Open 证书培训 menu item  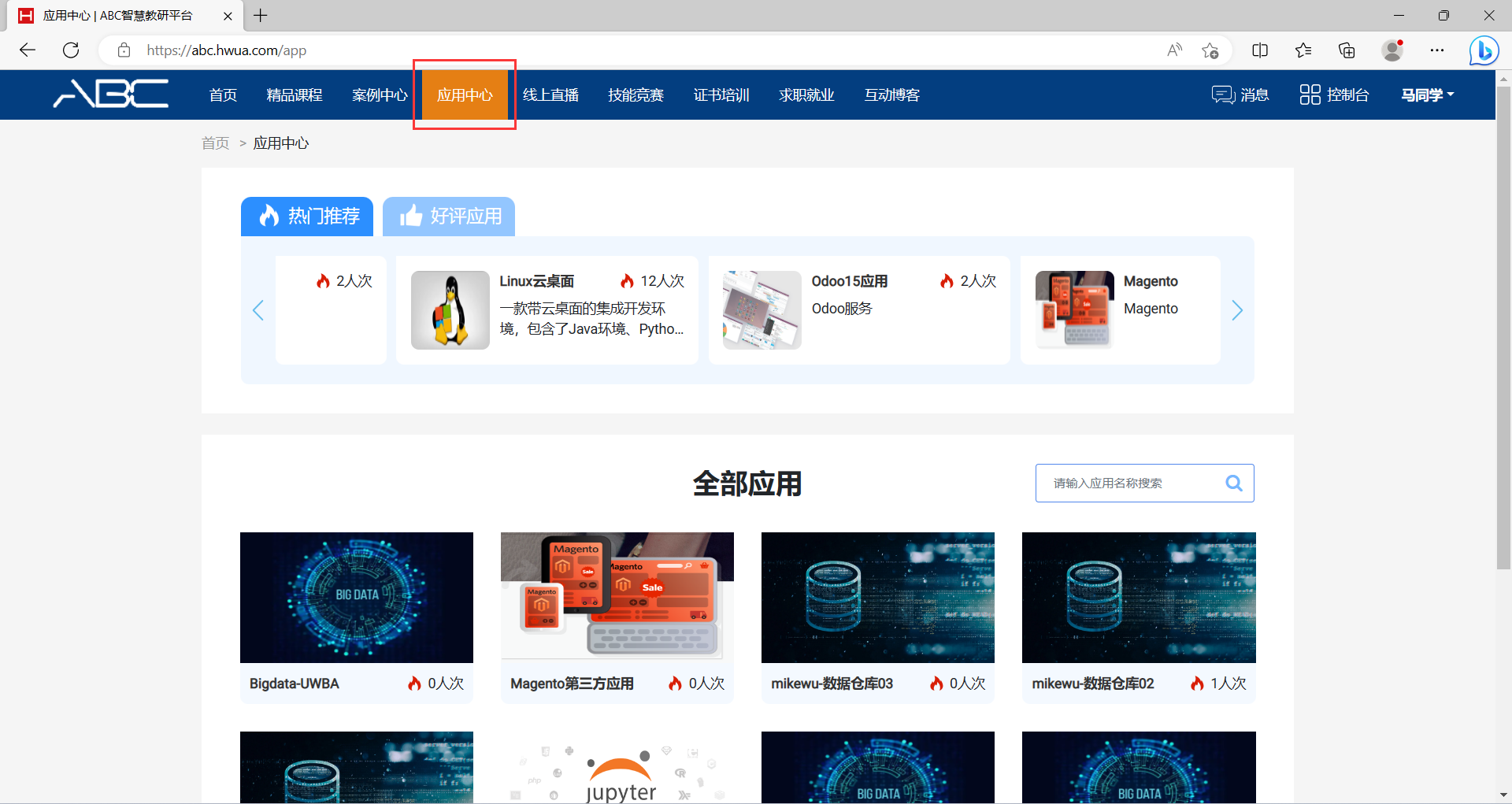pos(721,94)
